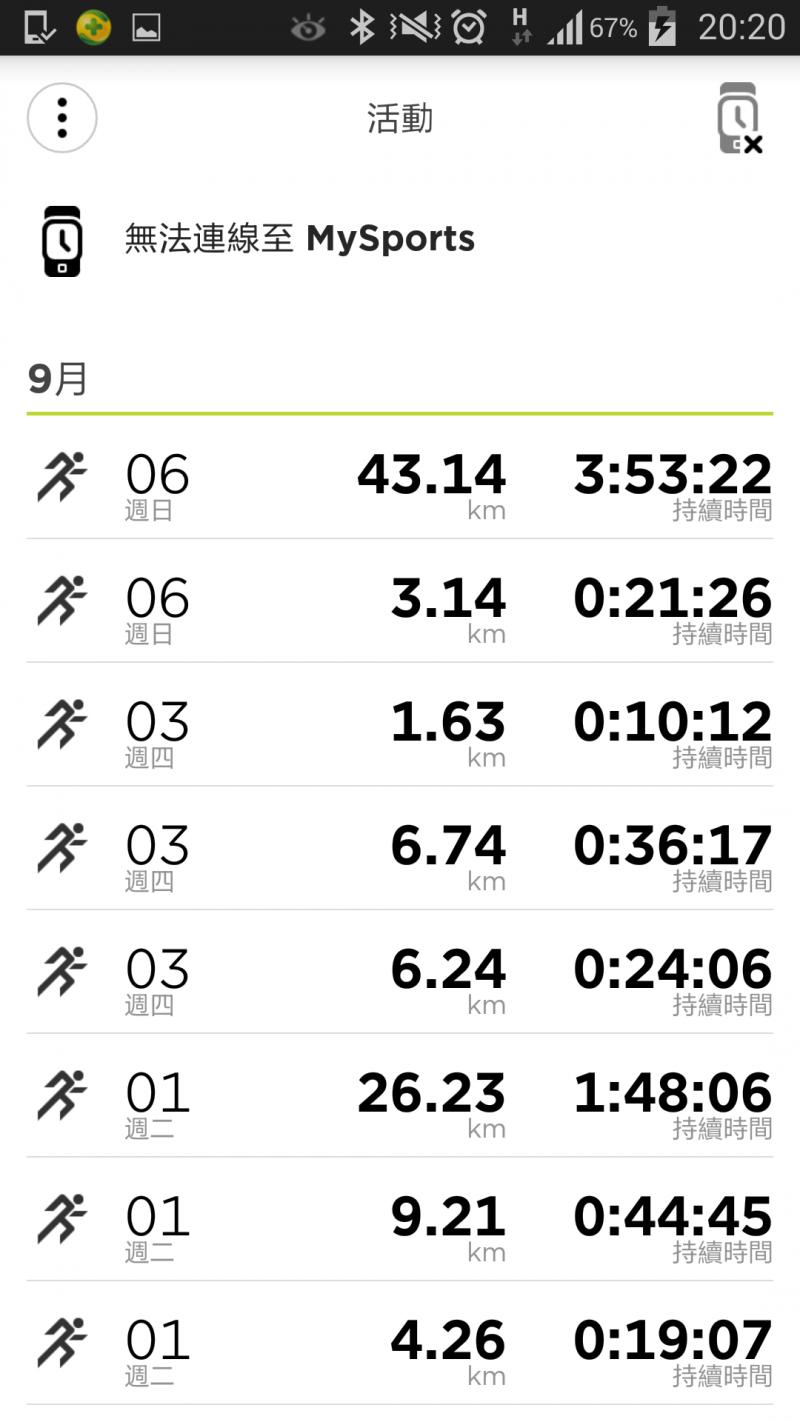
Task: Tap the 無法連線至 MySports message
Action: tap(300, 240)
